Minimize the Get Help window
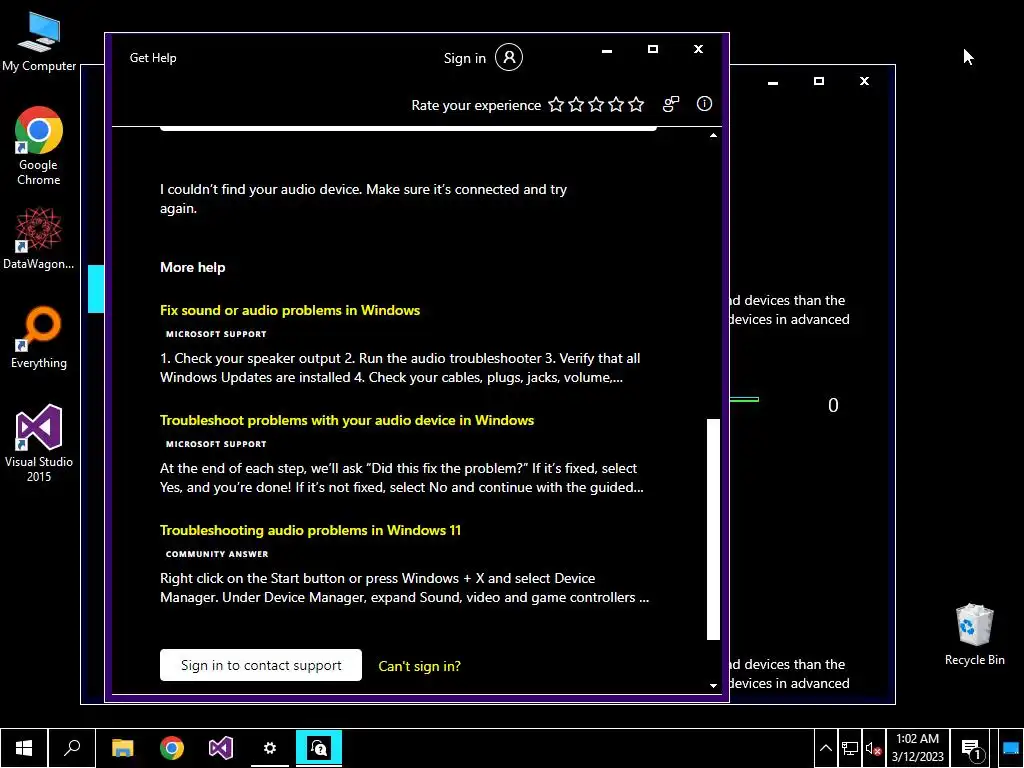Screen dimensions: 1024x768 [x=607, y=50]
